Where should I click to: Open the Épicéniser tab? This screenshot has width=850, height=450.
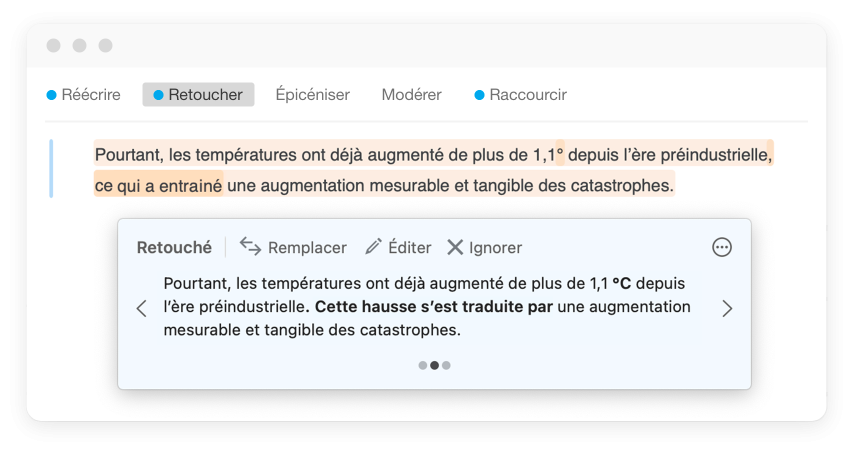click(x=312, y=95)
